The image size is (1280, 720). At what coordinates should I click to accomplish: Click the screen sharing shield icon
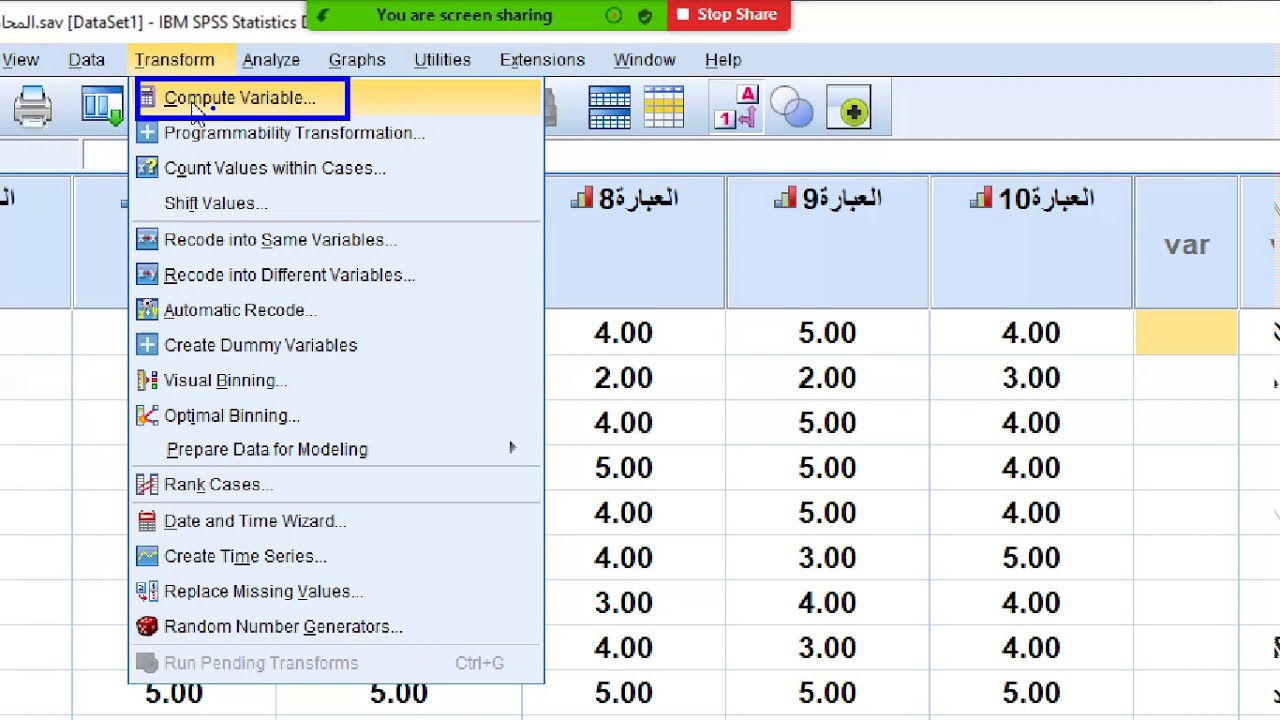[x=645, y=15]
